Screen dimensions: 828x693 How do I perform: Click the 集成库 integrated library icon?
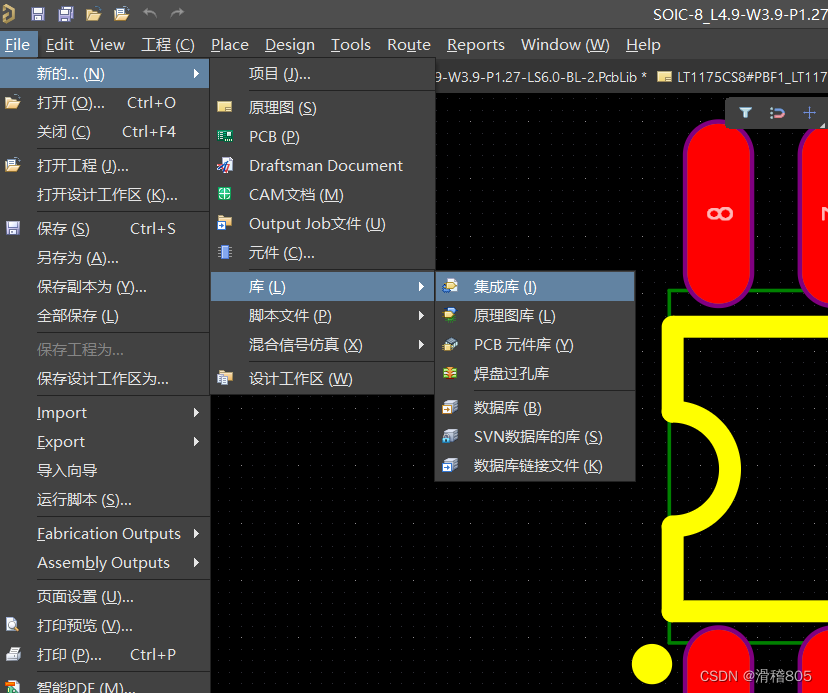[450, 286]
